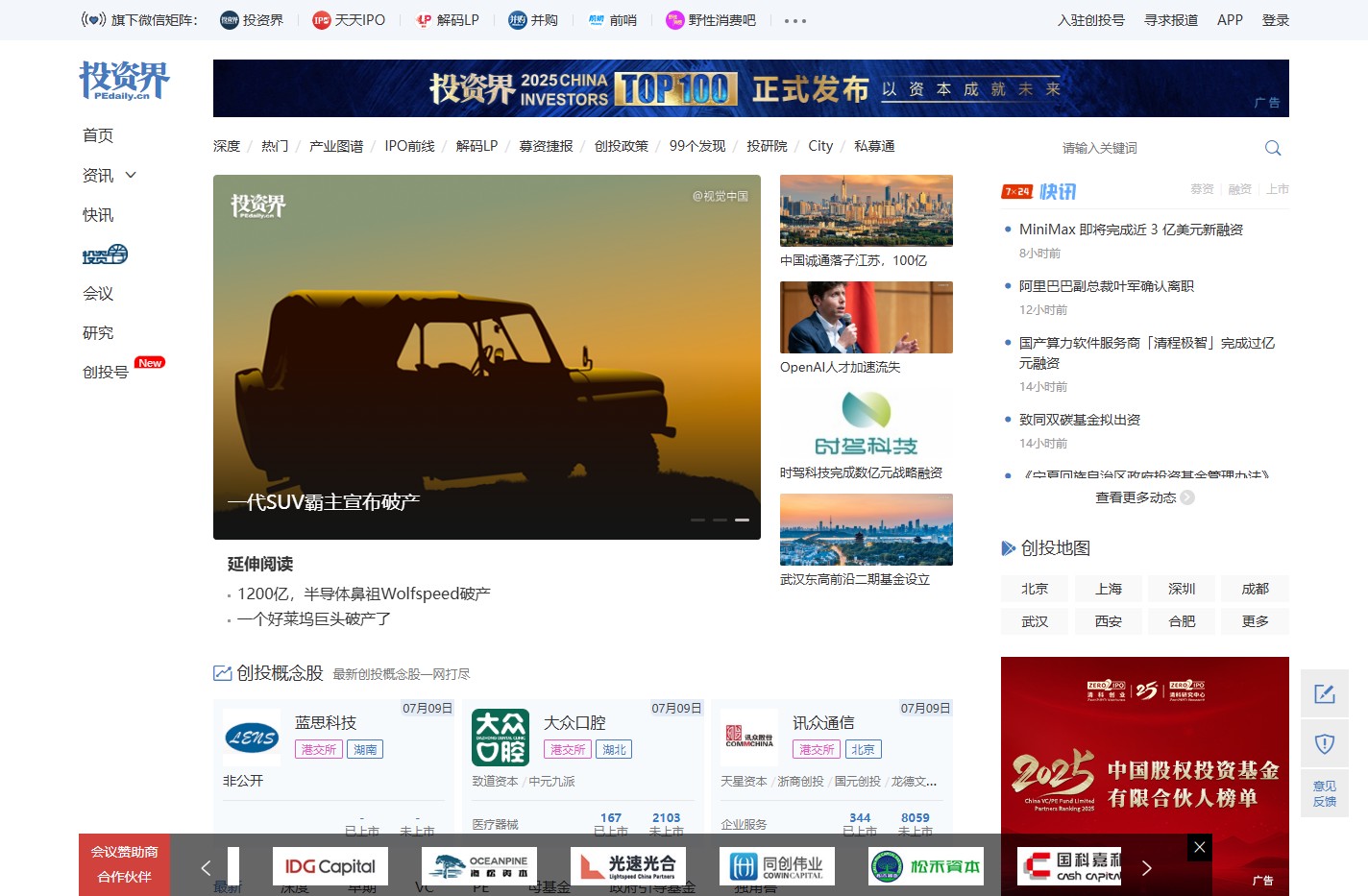The width and height of the screenshot is (1368, 896).
Task: Open 1200亿 Wolfspeed破产 article link
Action: click(x=364, y=593)
